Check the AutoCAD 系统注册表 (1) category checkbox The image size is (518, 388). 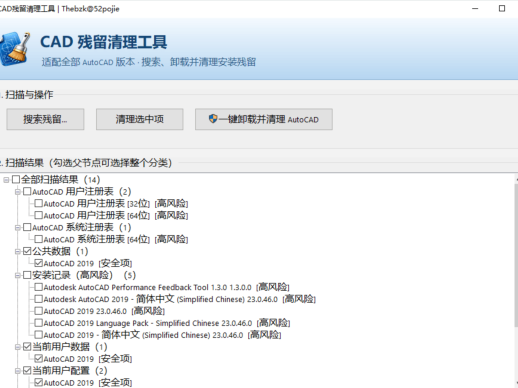pyautogui.click(x=27, y=227)
